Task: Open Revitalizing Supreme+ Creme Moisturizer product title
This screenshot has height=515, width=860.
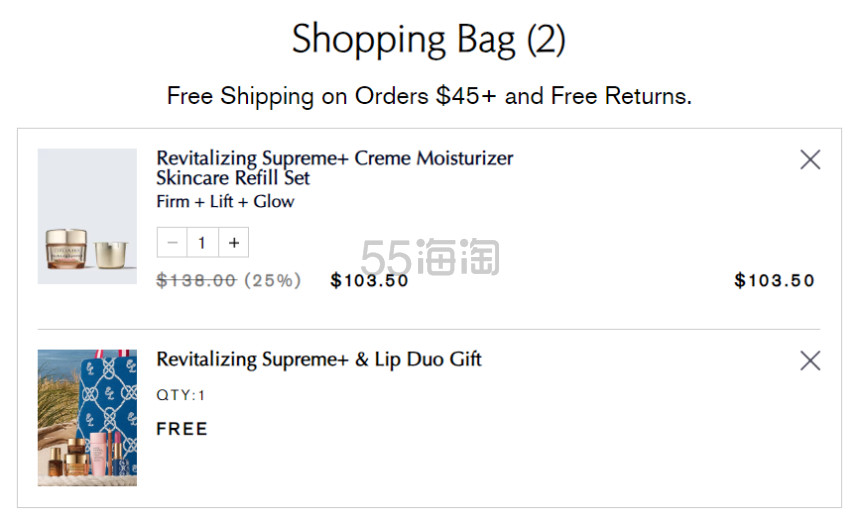Action: [x=335, y=158]
